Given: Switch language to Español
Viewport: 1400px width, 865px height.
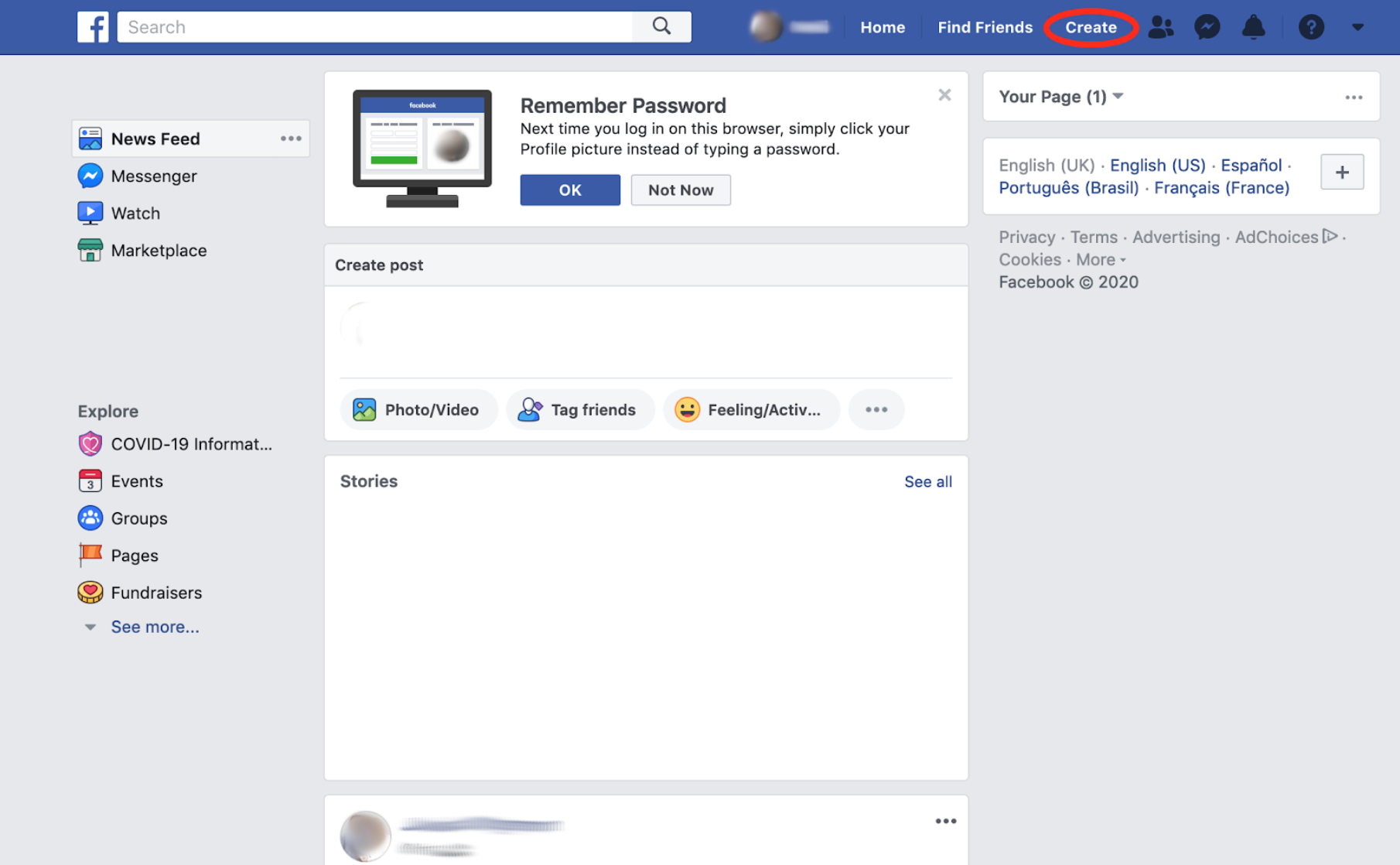Looking at the screenshot, I should tap(1251, 165).
